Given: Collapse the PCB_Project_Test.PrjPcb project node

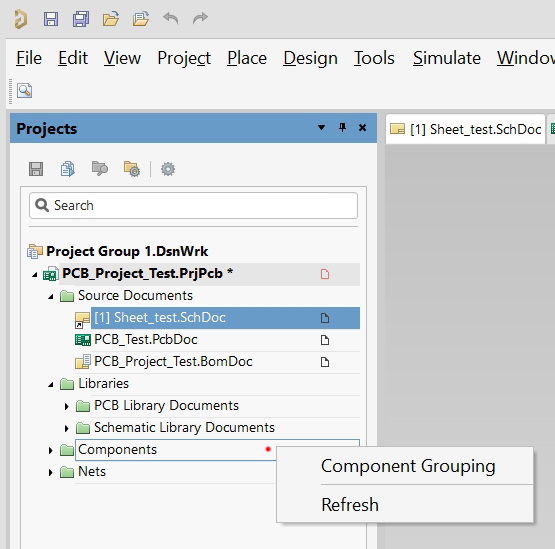Looking at the screenshot, I should click(34, 274).
